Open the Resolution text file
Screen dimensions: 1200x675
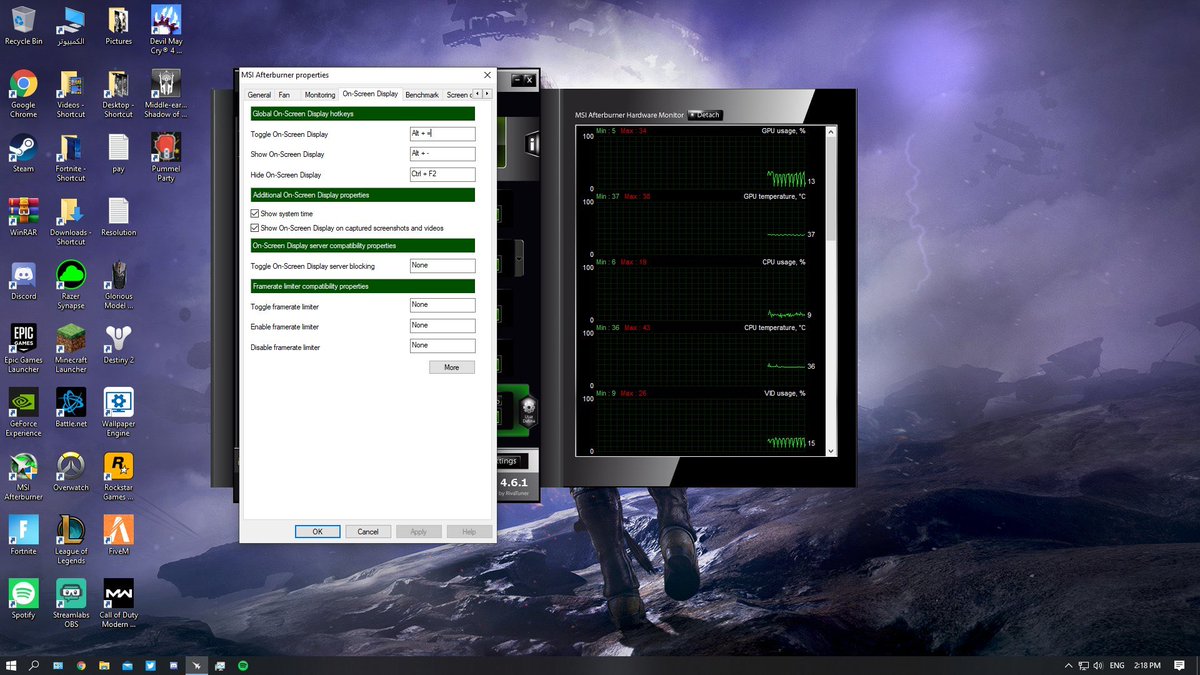coord(118,216)
